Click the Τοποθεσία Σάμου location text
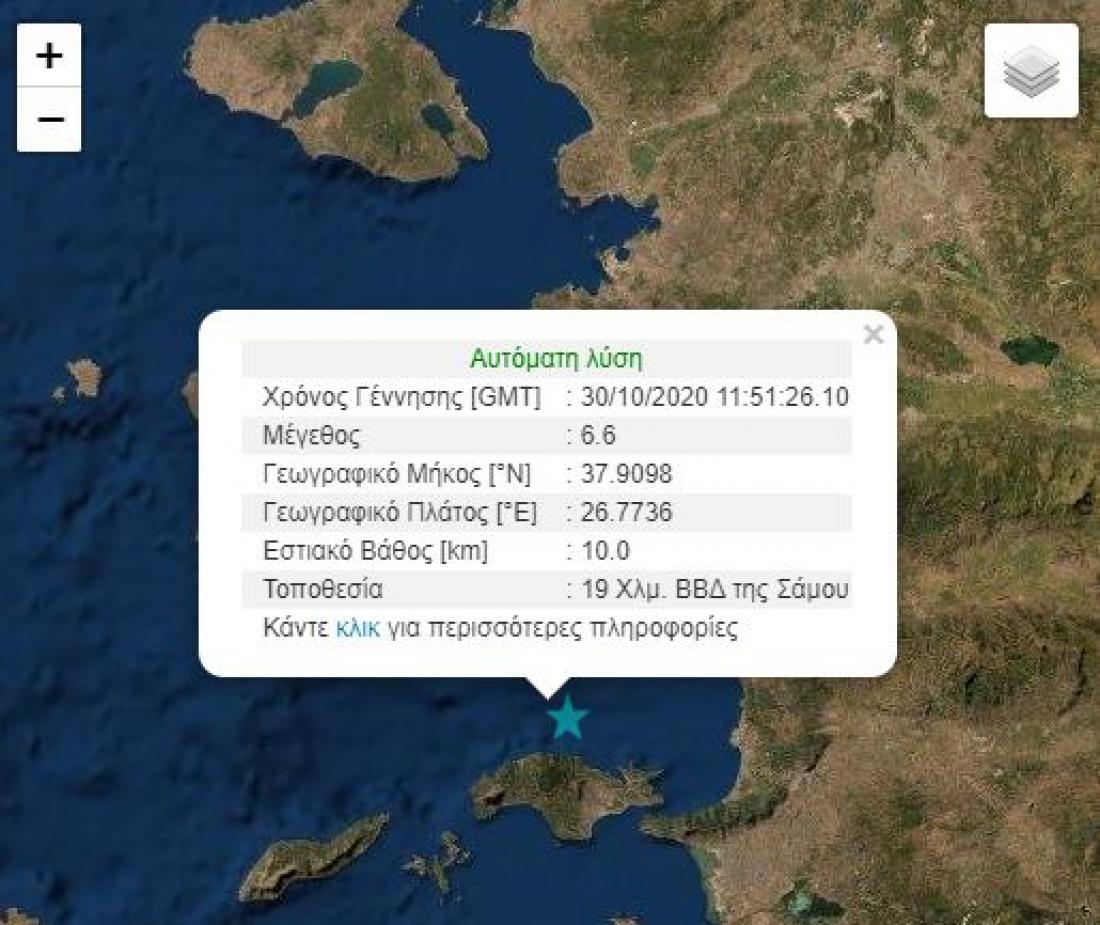1100x925 pixels. tap(715, 589)
